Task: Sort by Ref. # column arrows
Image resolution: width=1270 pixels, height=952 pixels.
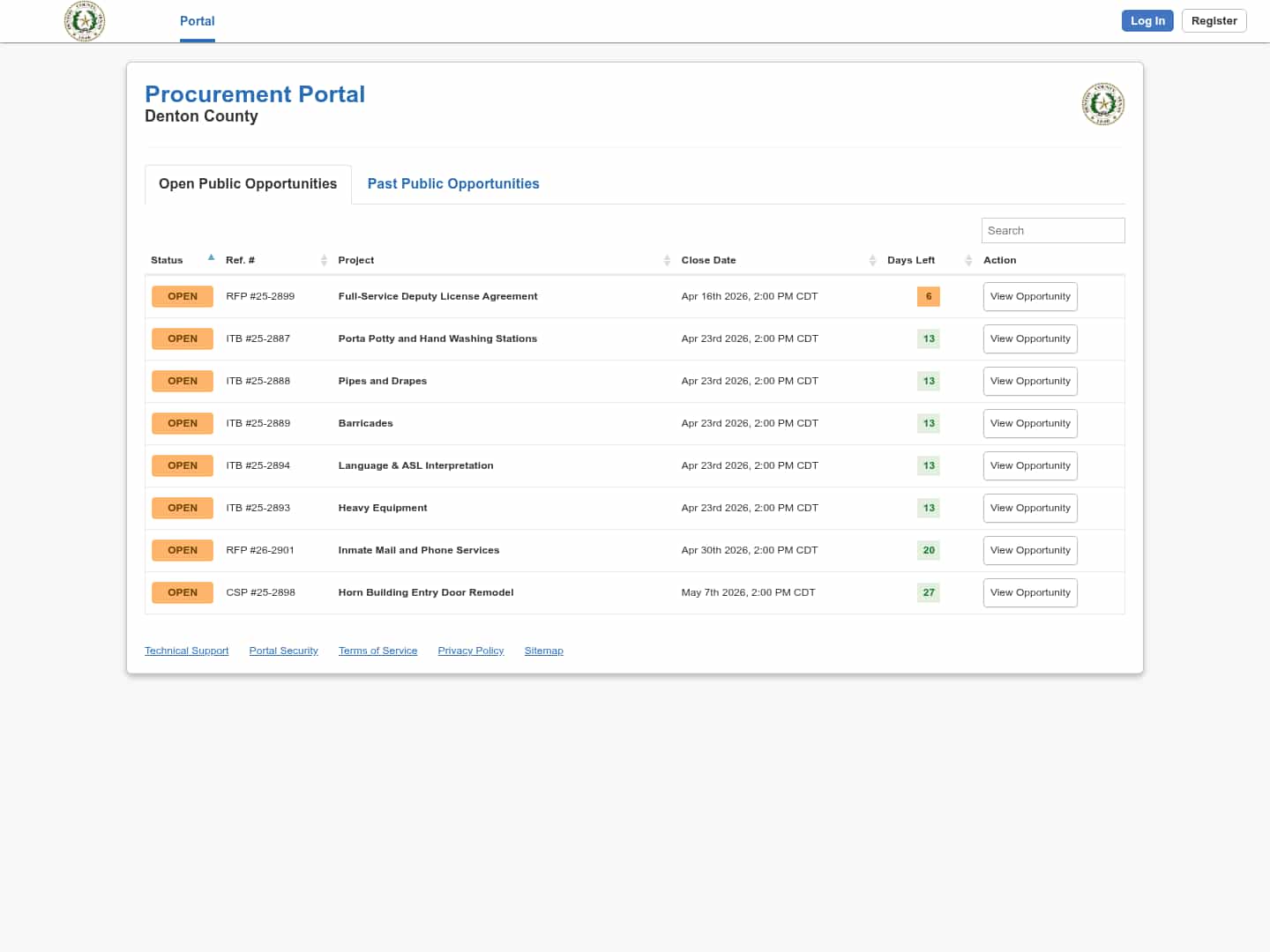Action: point(324,260)
